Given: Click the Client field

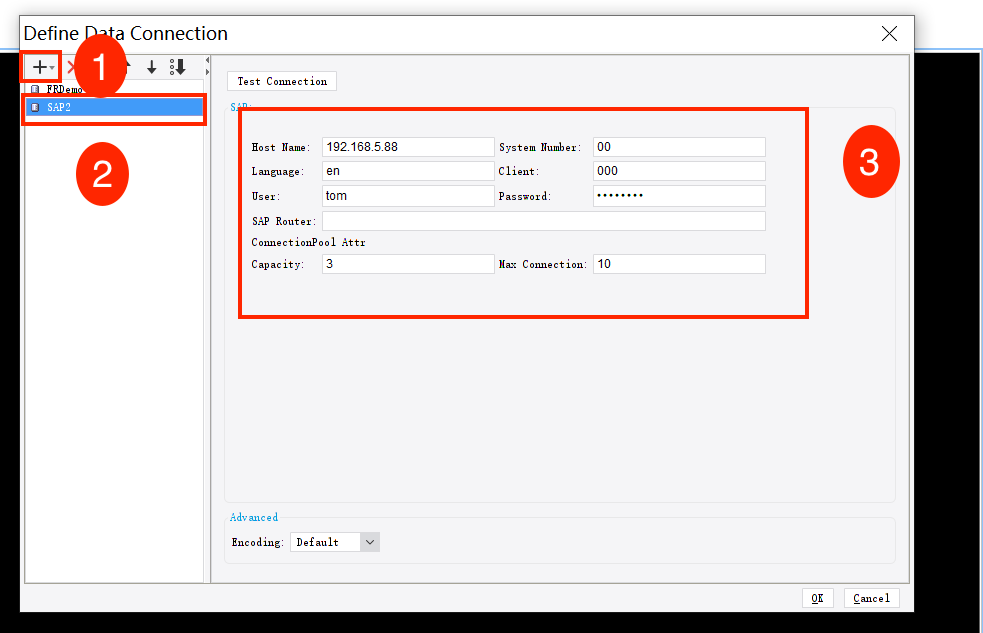Looking at the screenshot, I should click(x=679, y=171).
